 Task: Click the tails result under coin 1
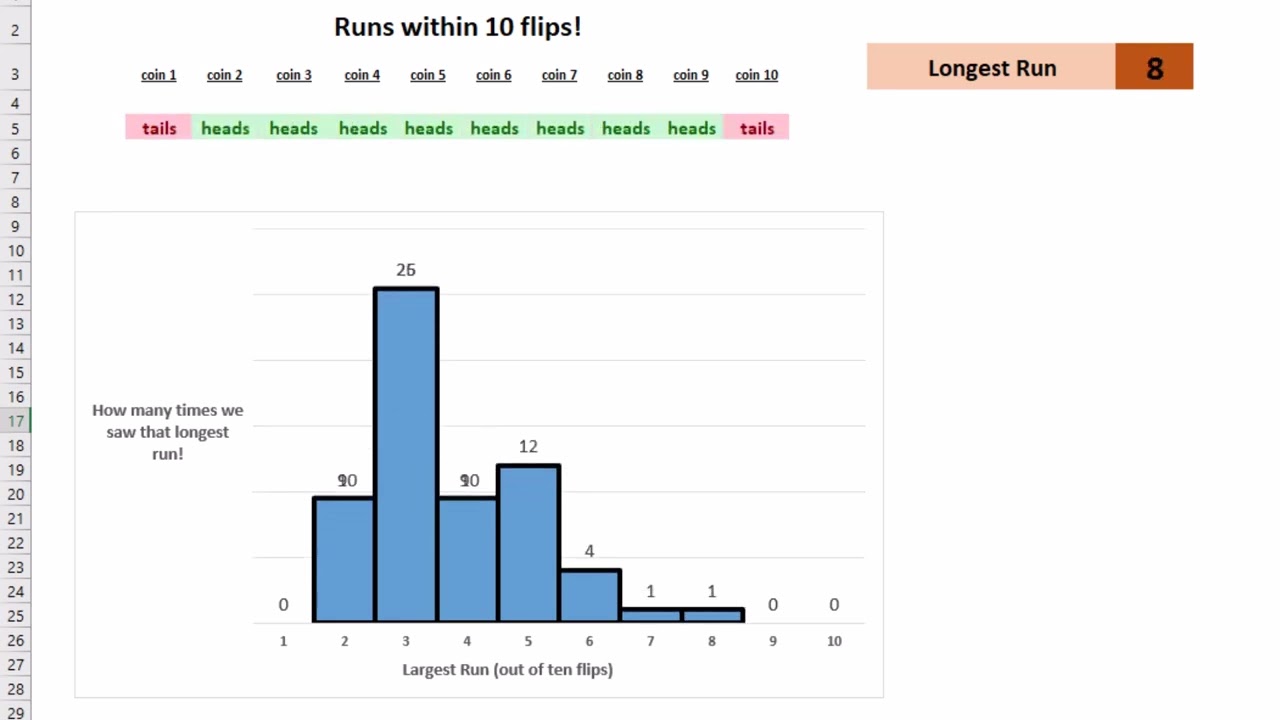coord(158,128)
